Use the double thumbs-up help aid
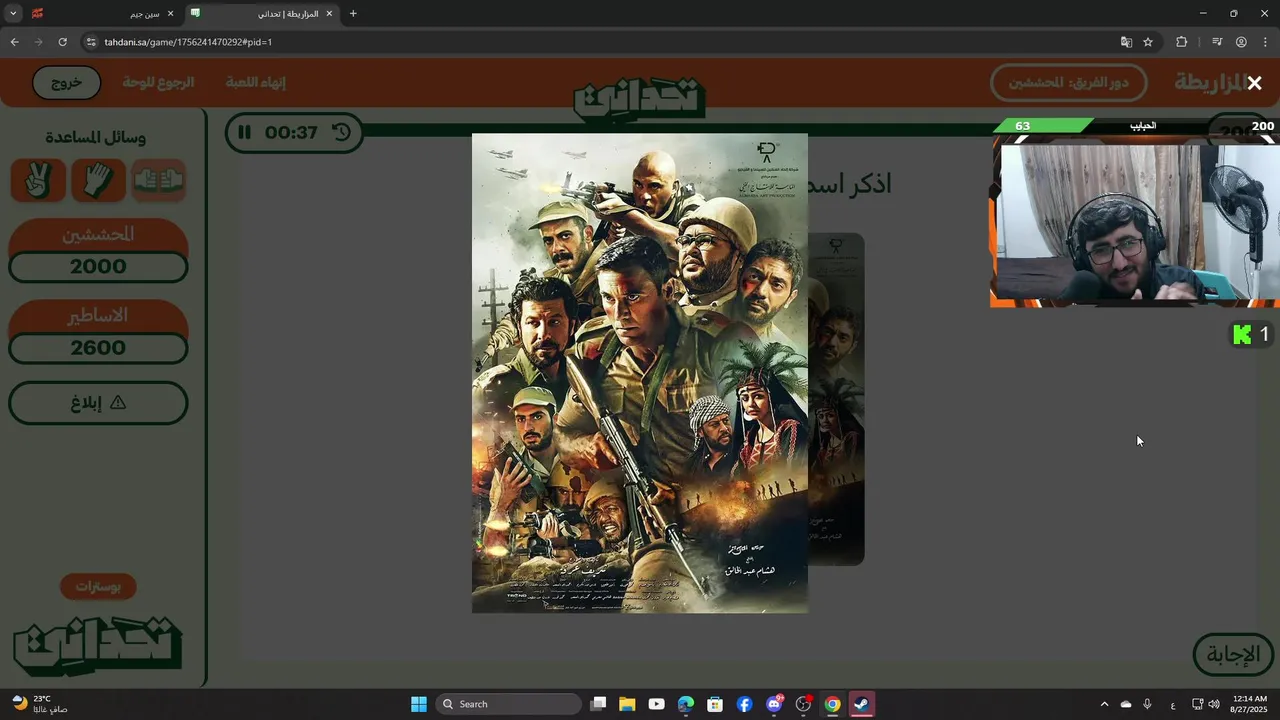The width and height of the screenshot is (1280, 720). (158, 180)
